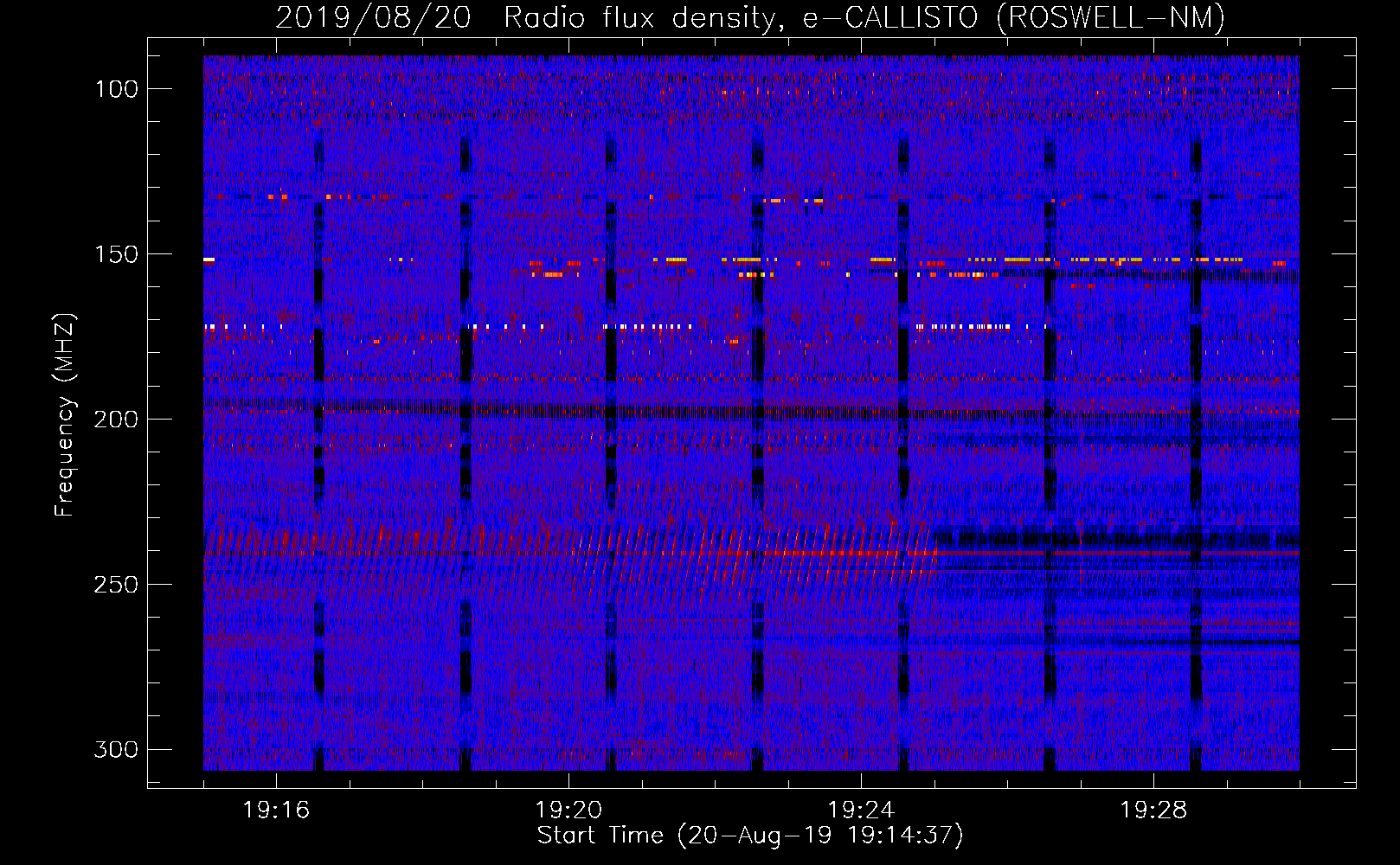Click the plot title 'Radio flux density, e-CALLISTO (ROSWELL-NM)'
The height and width of the screenshot is (865, 1400).
864,17
